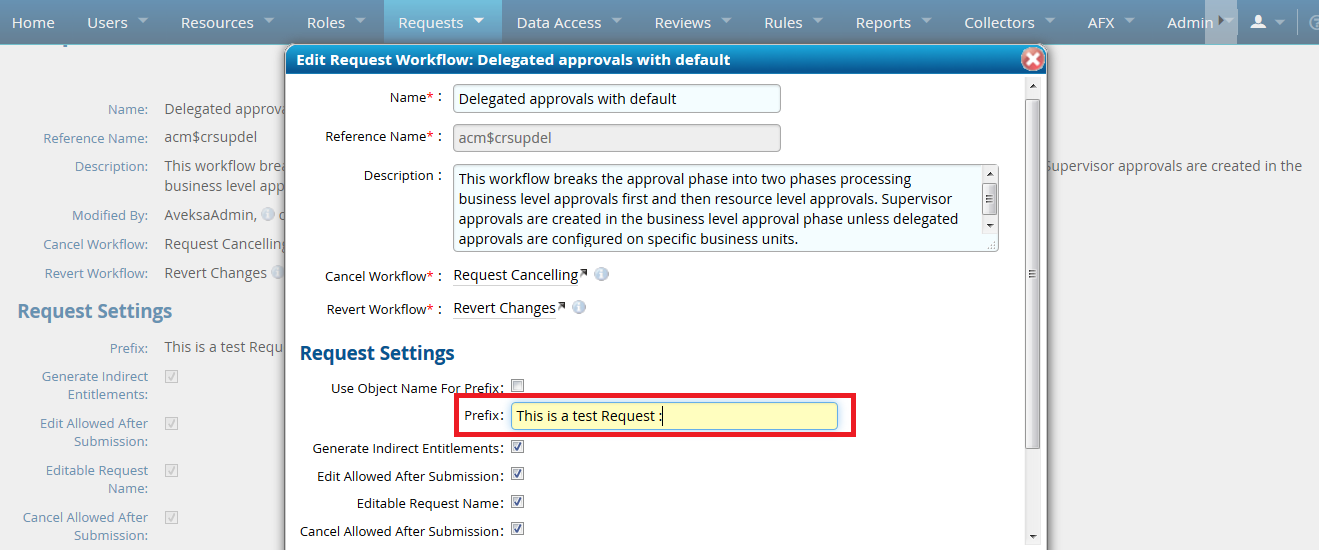Click dialog scrollbar down arrow
The height and width of the screenshot is (550, 1323).
pyautogui.click(x=1032, y=538)
